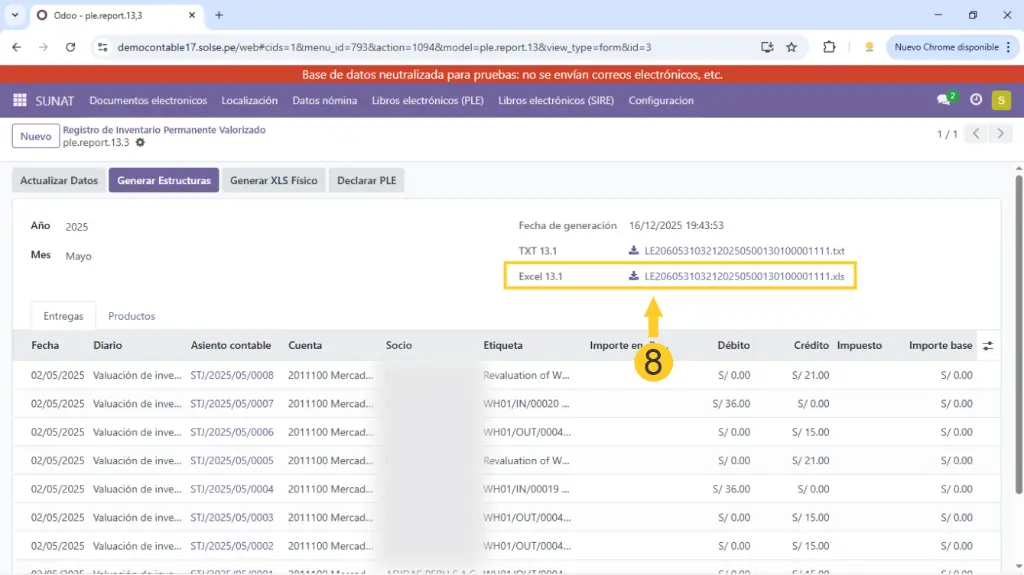Screen dimensions: 1024x575
Task: Open the messages conversation icon
Action: (x=943, y=100)
